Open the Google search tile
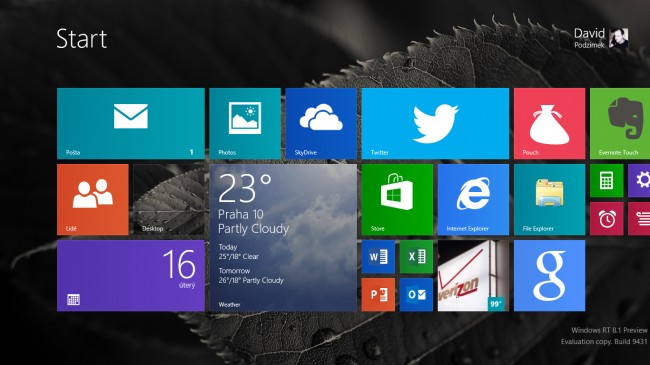 549,275
